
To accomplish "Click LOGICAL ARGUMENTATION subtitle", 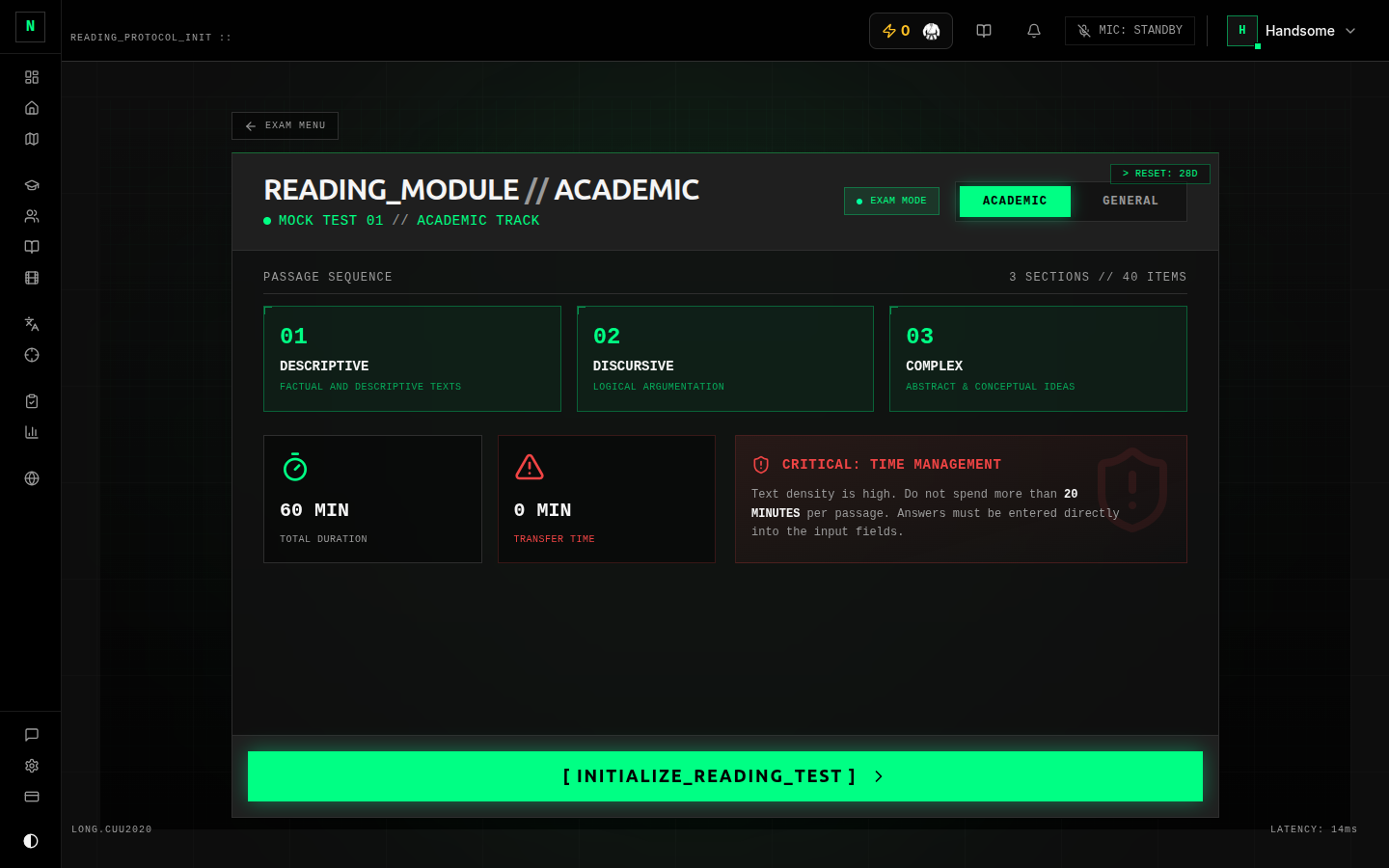I will pyautogui.click(x=659, y=387).
